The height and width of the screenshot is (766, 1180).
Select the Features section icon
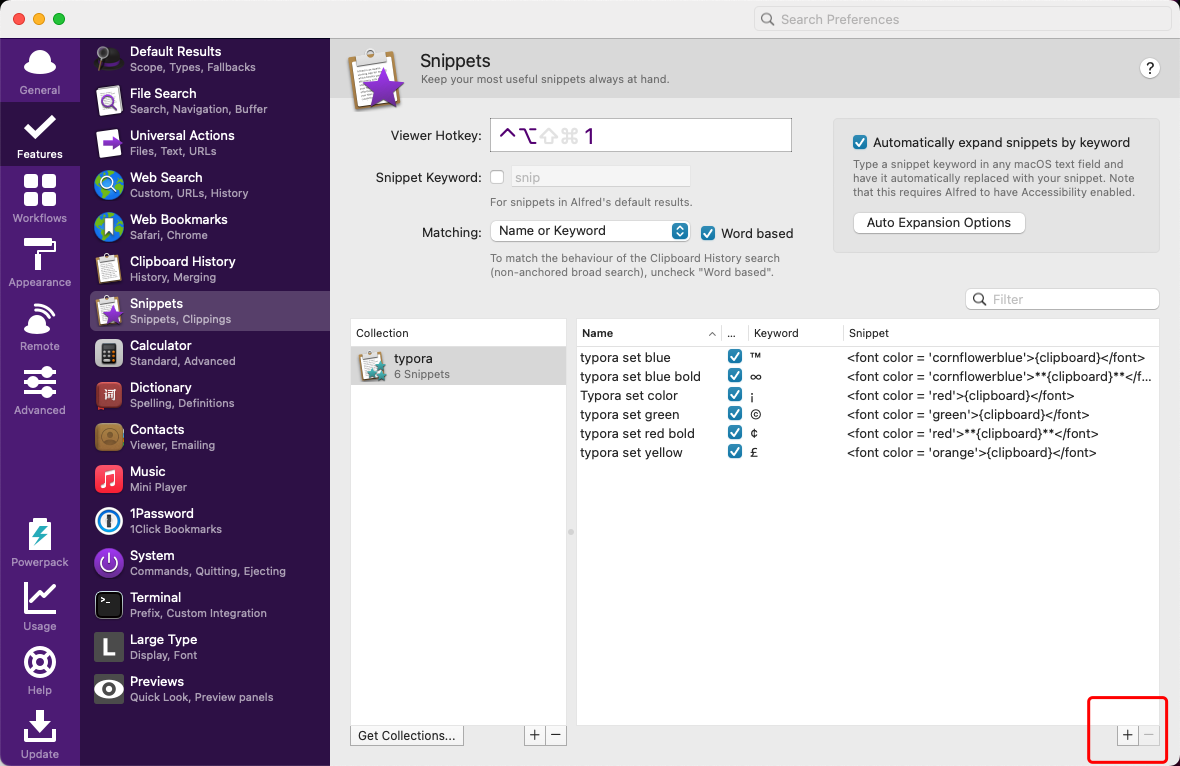(x=39, y=135)
